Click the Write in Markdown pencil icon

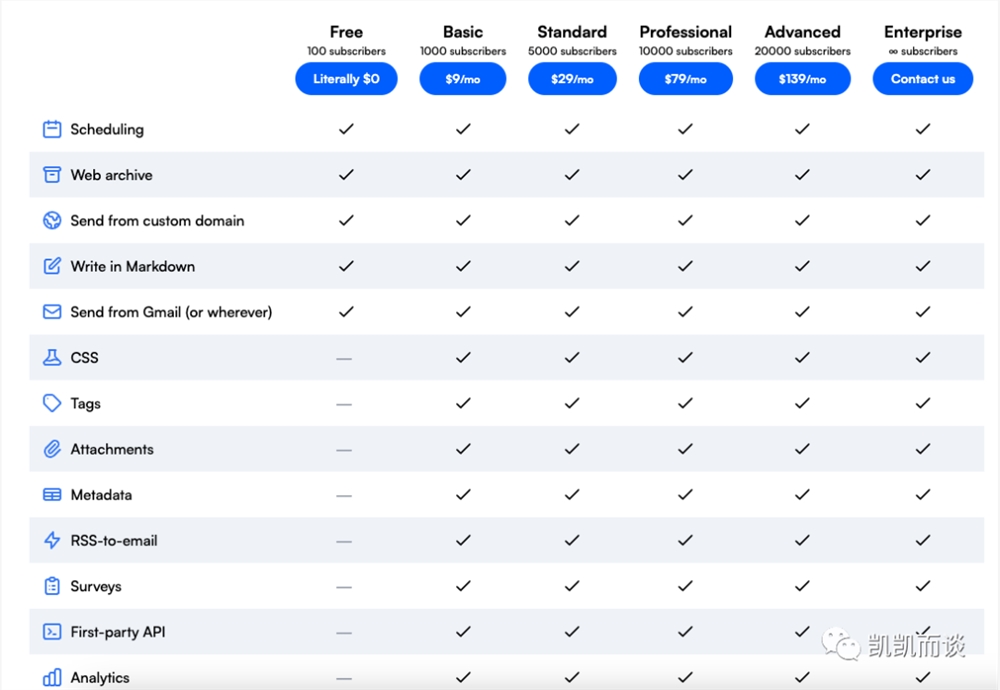coord(52,266)
